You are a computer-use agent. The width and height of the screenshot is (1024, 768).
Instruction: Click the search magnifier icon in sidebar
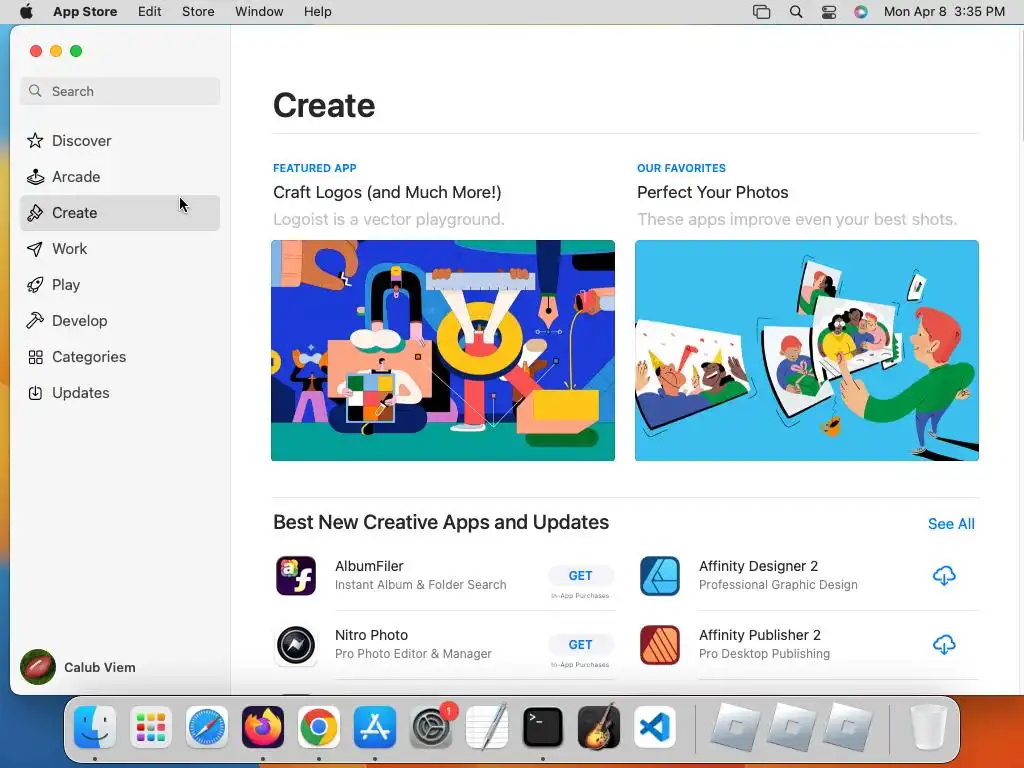tap(35, 91)
